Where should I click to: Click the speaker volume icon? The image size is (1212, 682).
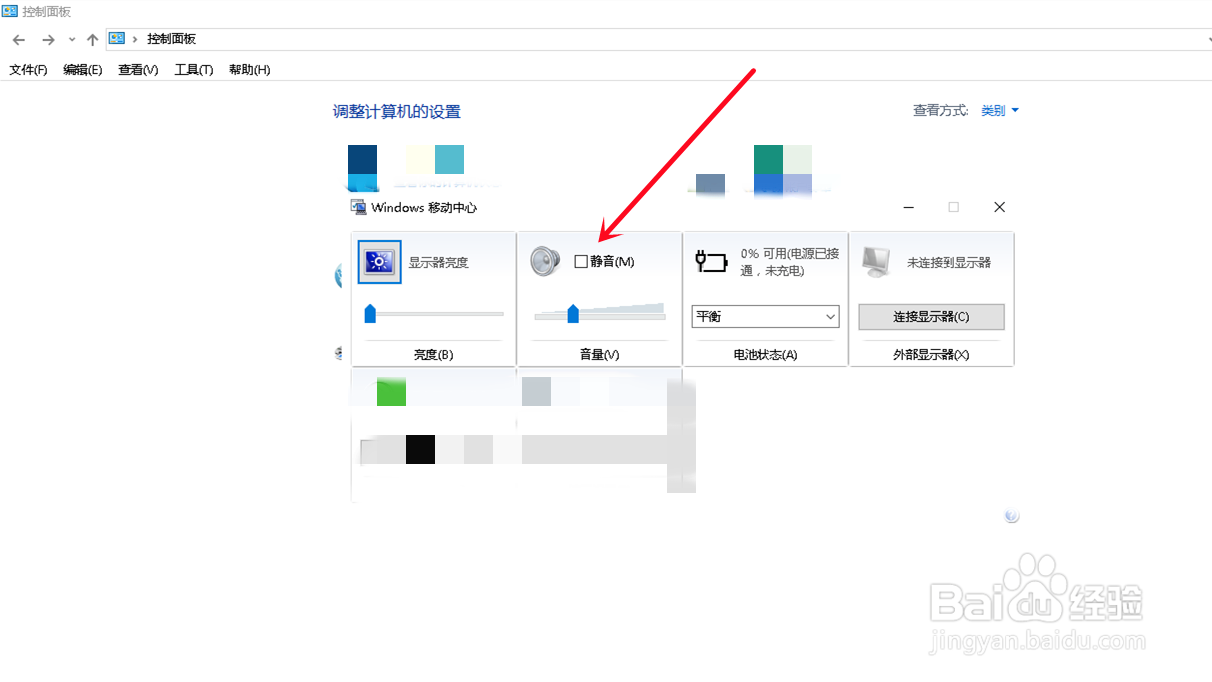tap(543, 259)
